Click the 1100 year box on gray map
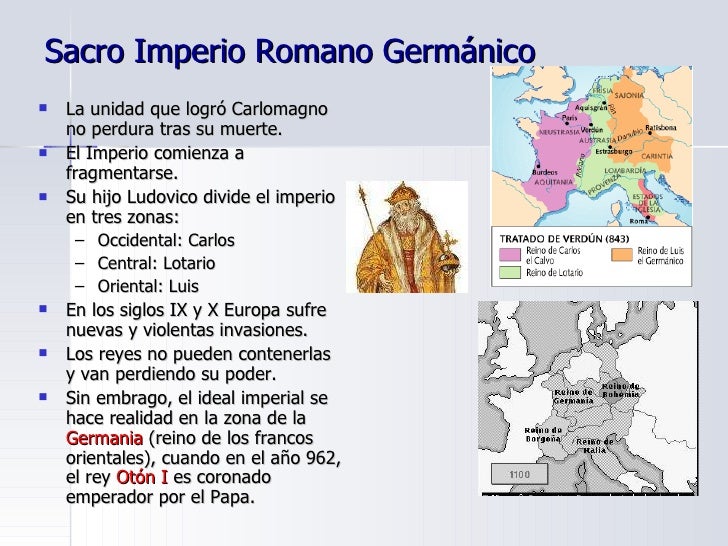 pyautogui.click(x=520, y=474)
